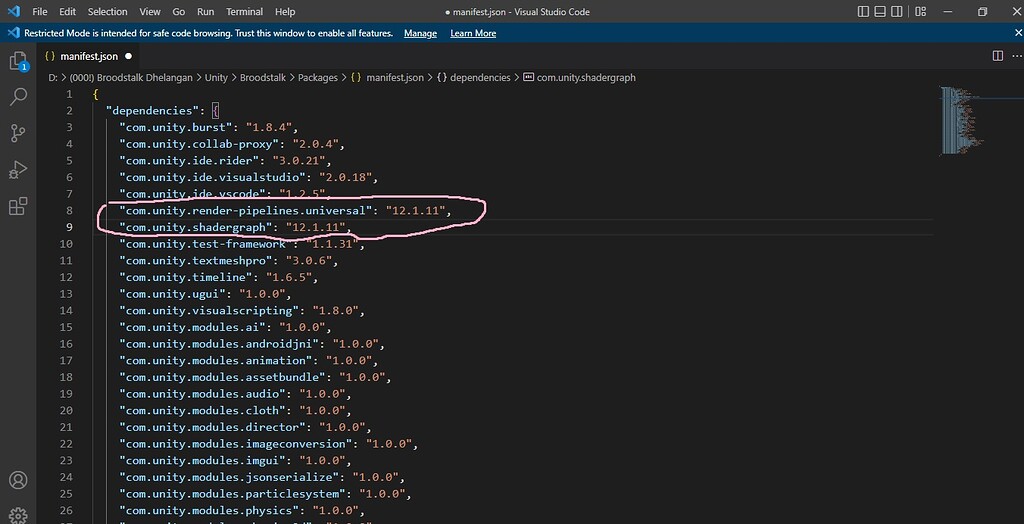The image size is (1024, 524).
Task: Open the Source Control view
Action: (x=18, y=133)
